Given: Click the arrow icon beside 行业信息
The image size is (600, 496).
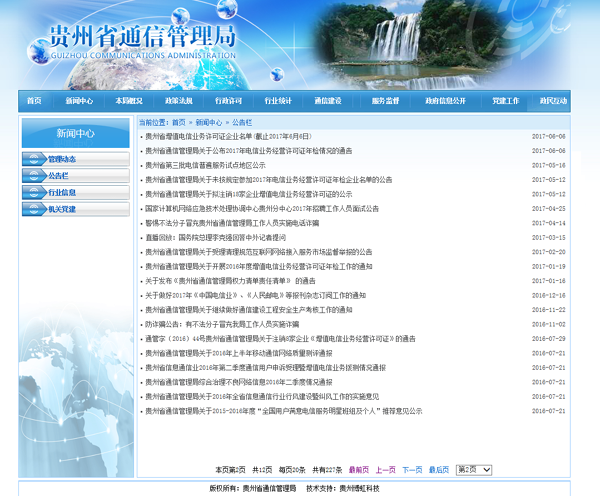Looking at the screenshot, I should tap(31, 192).
